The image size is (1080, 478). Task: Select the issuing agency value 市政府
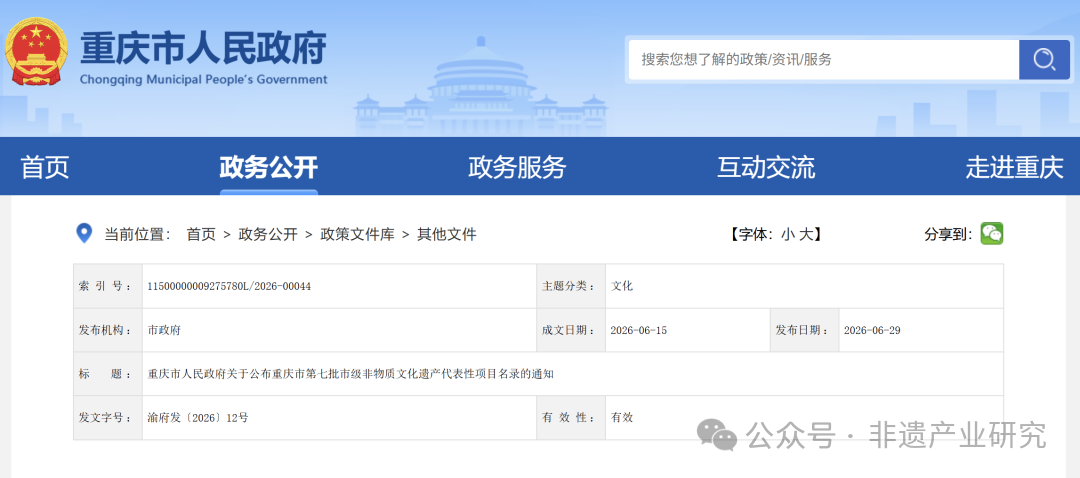point(165,330)
